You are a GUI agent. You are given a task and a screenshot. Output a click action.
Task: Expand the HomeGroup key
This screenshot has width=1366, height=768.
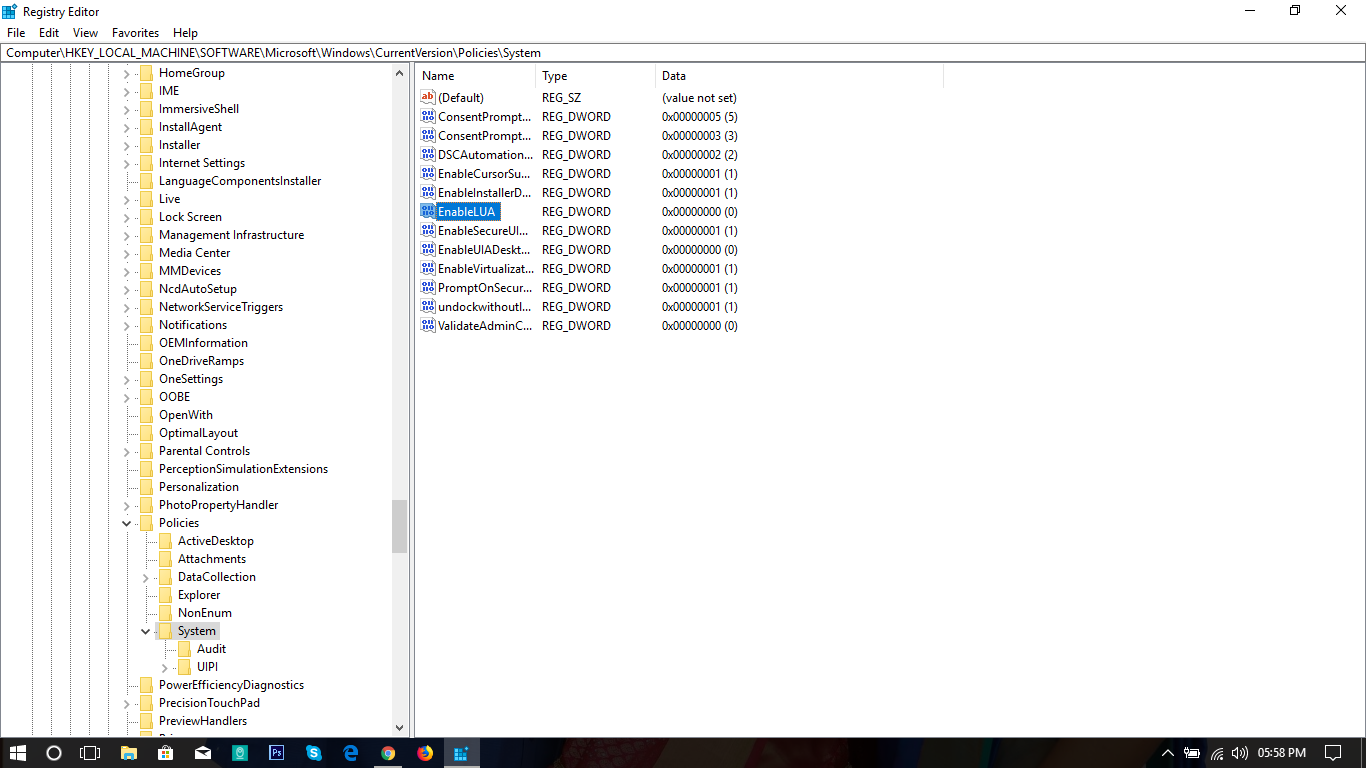pyautogui.click(x=127, y=73)
